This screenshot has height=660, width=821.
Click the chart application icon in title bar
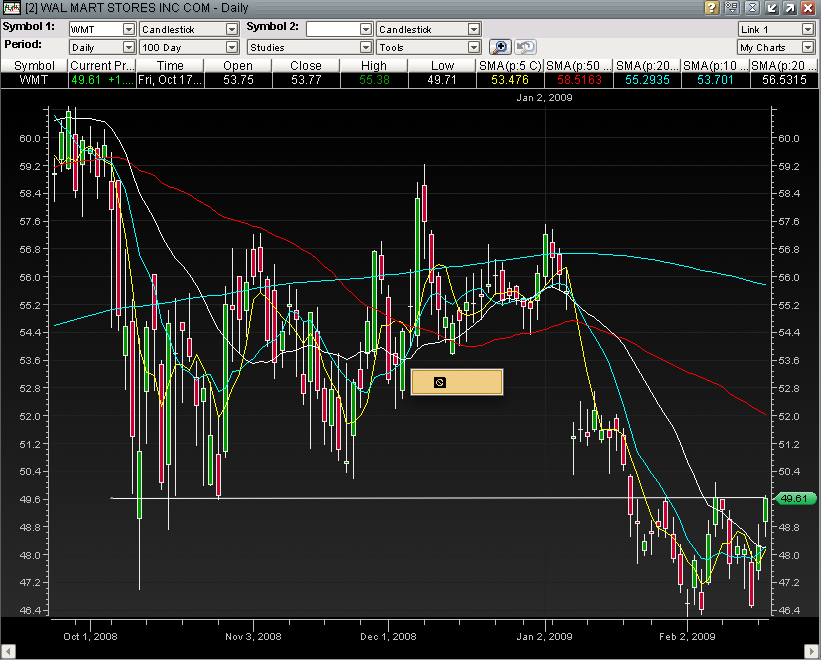[12, 8]
